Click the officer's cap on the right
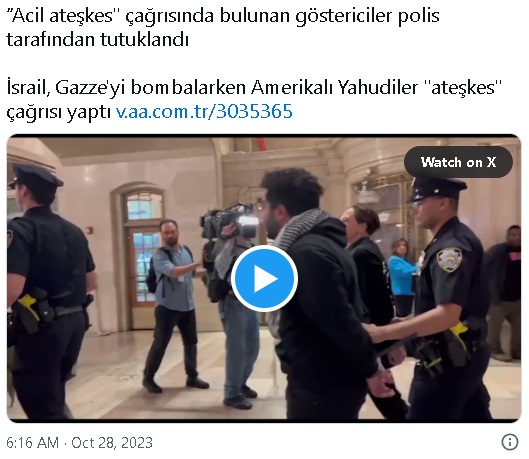Screen dimensions: 529x459 click(436, 189)
